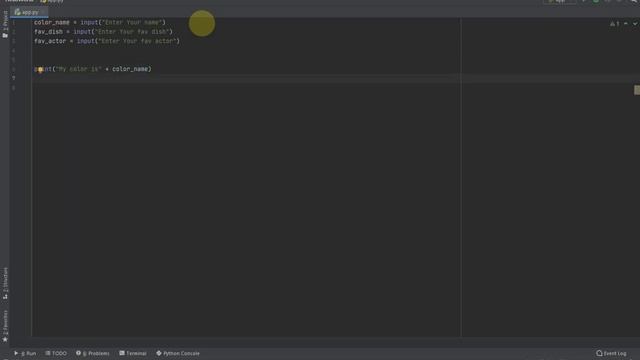Open the Python Console tool window
The width and height of the screenshot is (640, 360).
coord(178,353)
